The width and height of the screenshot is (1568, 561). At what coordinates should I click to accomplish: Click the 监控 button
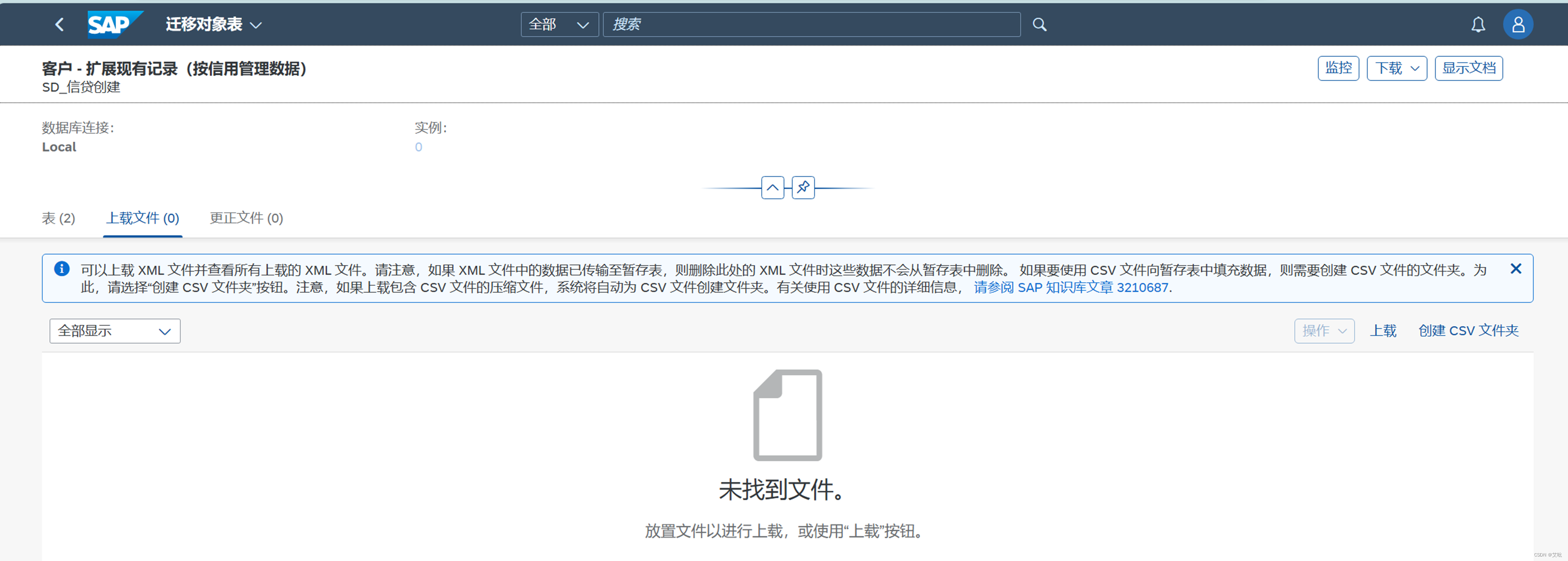[1338, 68]
